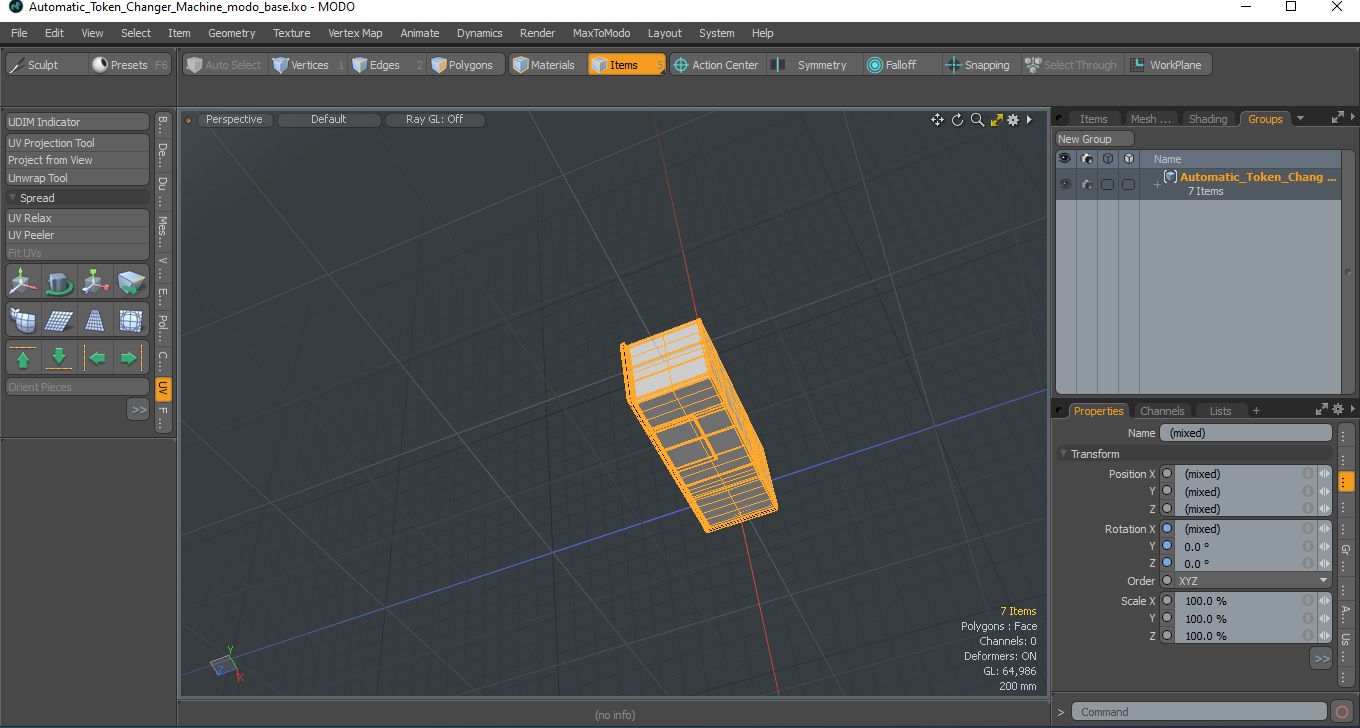This screenshot has width=1360, height=728.
Task: Toggle first cube checkbox on group row
Action: point(1107,184)
